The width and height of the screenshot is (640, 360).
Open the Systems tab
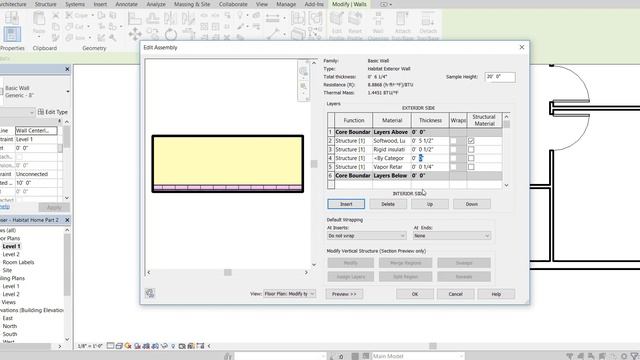click(75, 4)
